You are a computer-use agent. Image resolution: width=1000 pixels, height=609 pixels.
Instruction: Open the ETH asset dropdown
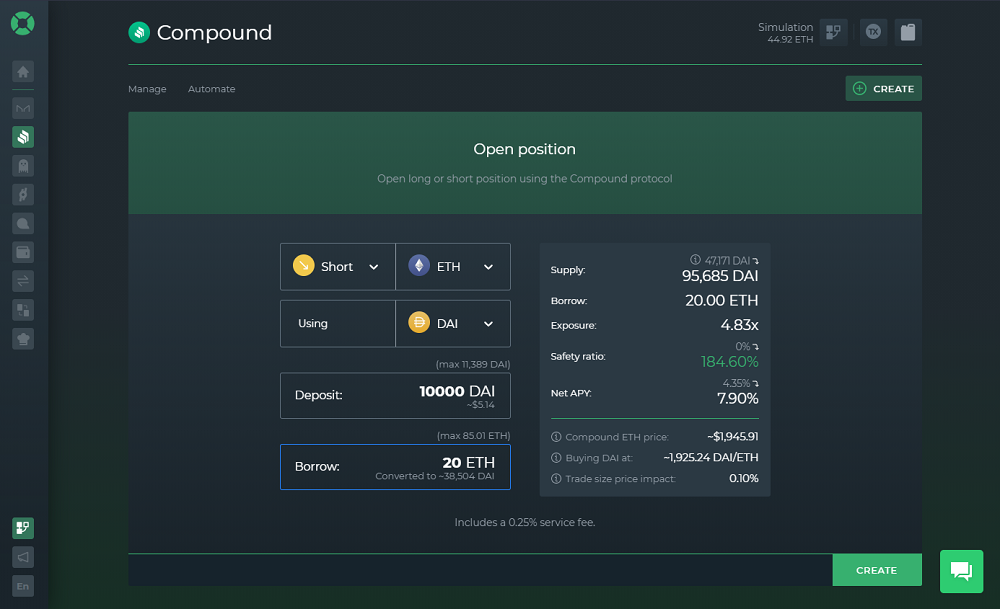[453, 267]
